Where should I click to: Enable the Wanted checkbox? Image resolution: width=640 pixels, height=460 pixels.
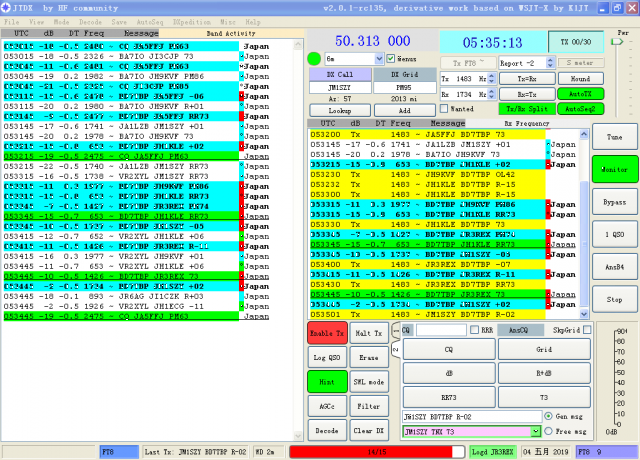click(x=444, y=109)
